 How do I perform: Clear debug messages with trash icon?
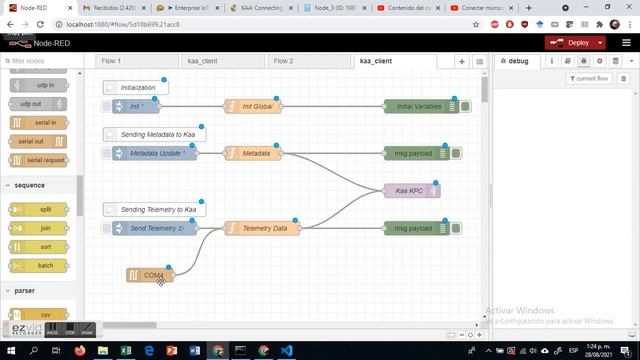pyautogui.click(x=623, y=78)
